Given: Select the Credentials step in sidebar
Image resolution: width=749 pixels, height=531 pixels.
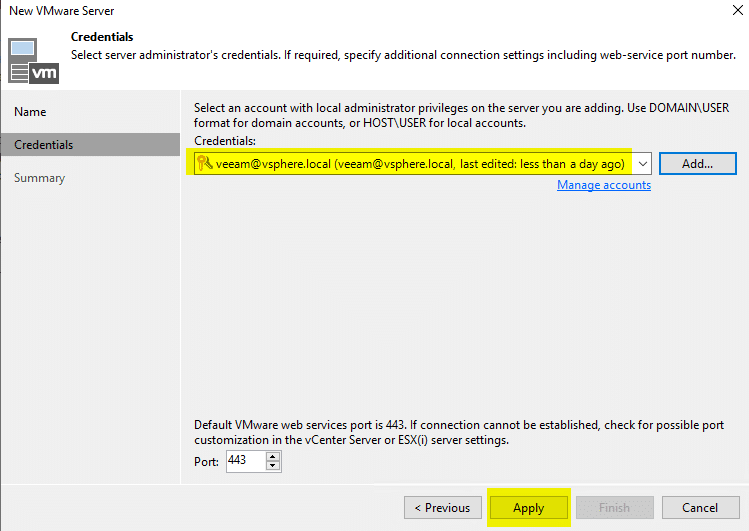Looking at the screenshot, I should [x=90, y=145].
